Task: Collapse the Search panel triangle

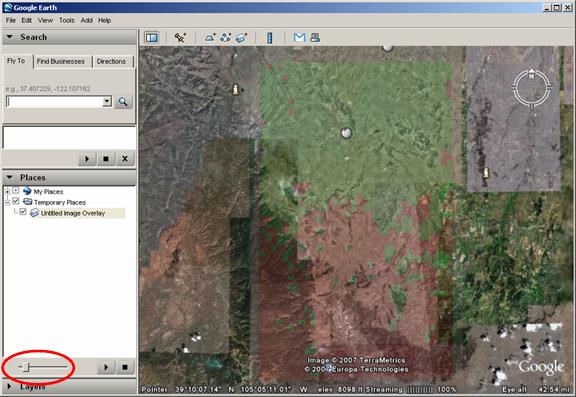Action: coord(10,37)
